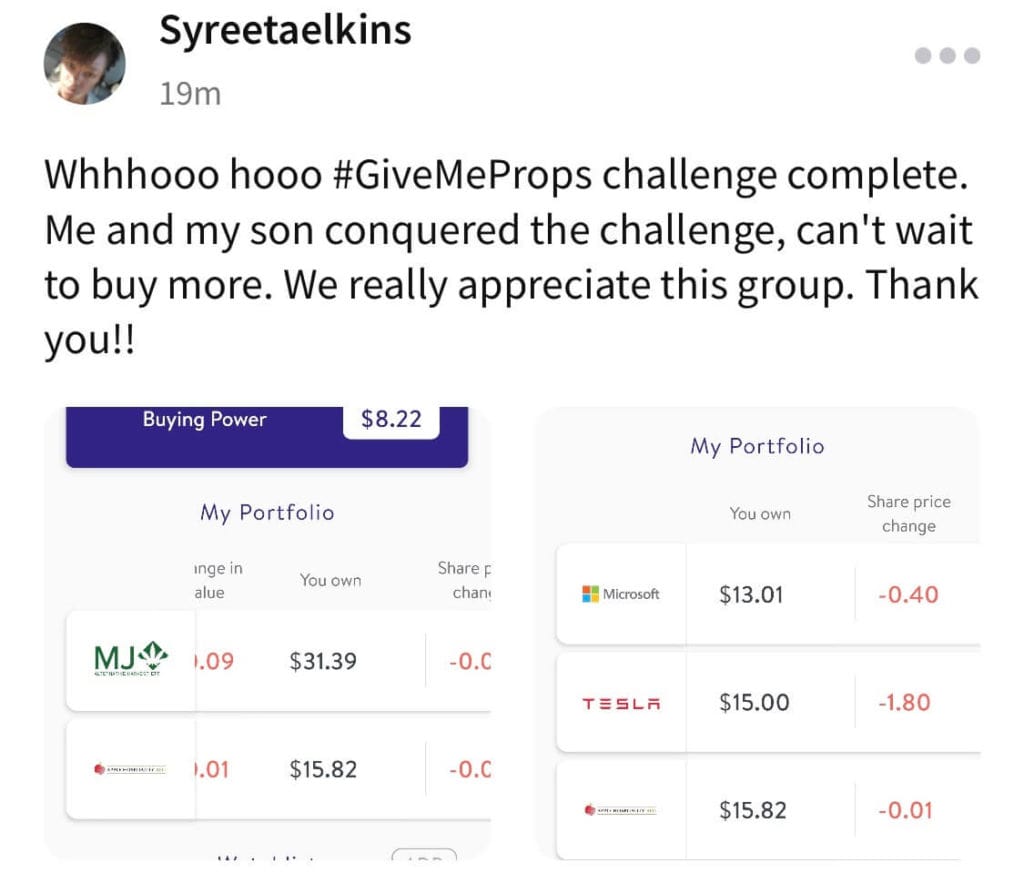
Task: Select the MJ ETF logo in portfolio
Action: (x=131, y=658)
